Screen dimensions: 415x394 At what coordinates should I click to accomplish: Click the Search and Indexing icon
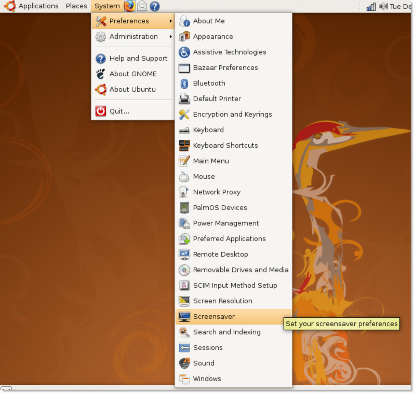click(x=184, y=332)
